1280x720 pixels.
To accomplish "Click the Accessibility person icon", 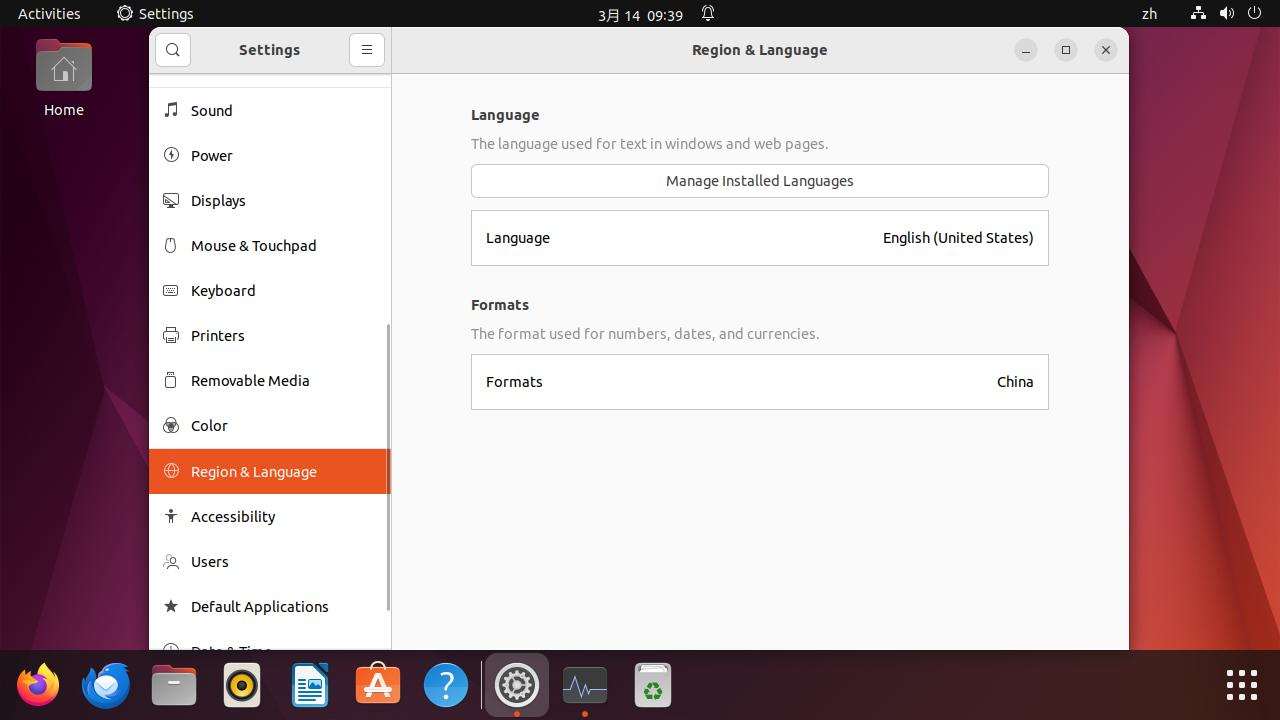I will pyautogui.click(x=171, y=516).
